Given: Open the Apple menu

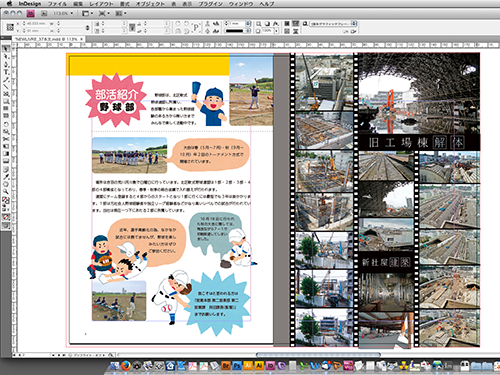Looking at the screenshot, I should 9,4.
